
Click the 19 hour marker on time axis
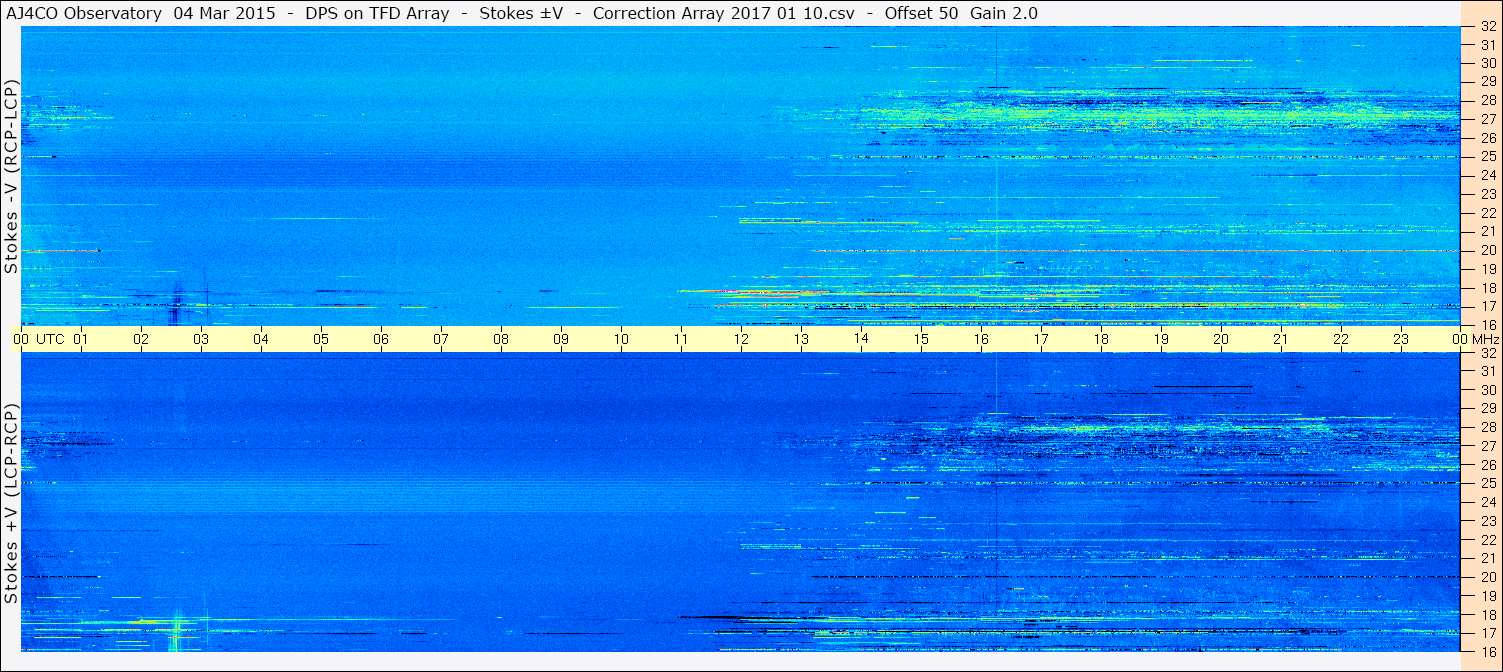1161,339
